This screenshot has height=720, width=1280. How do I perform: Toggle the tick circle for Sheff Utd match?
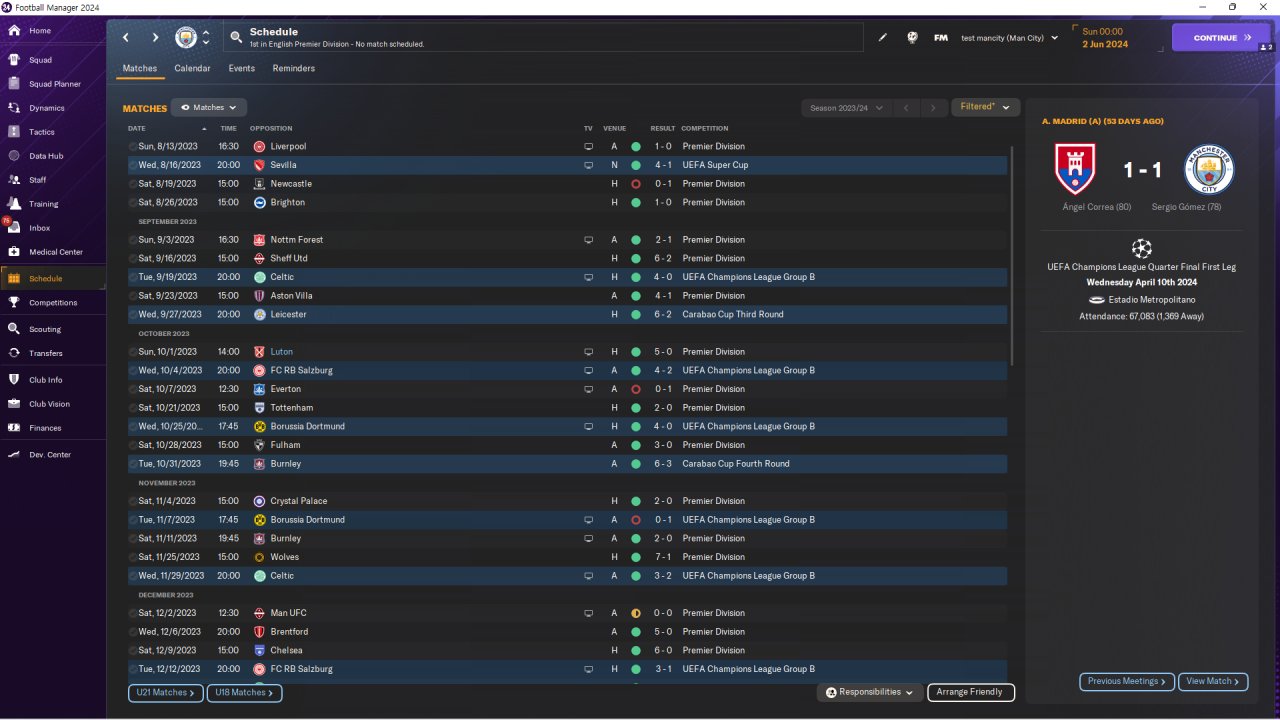[x=133, y=259]
